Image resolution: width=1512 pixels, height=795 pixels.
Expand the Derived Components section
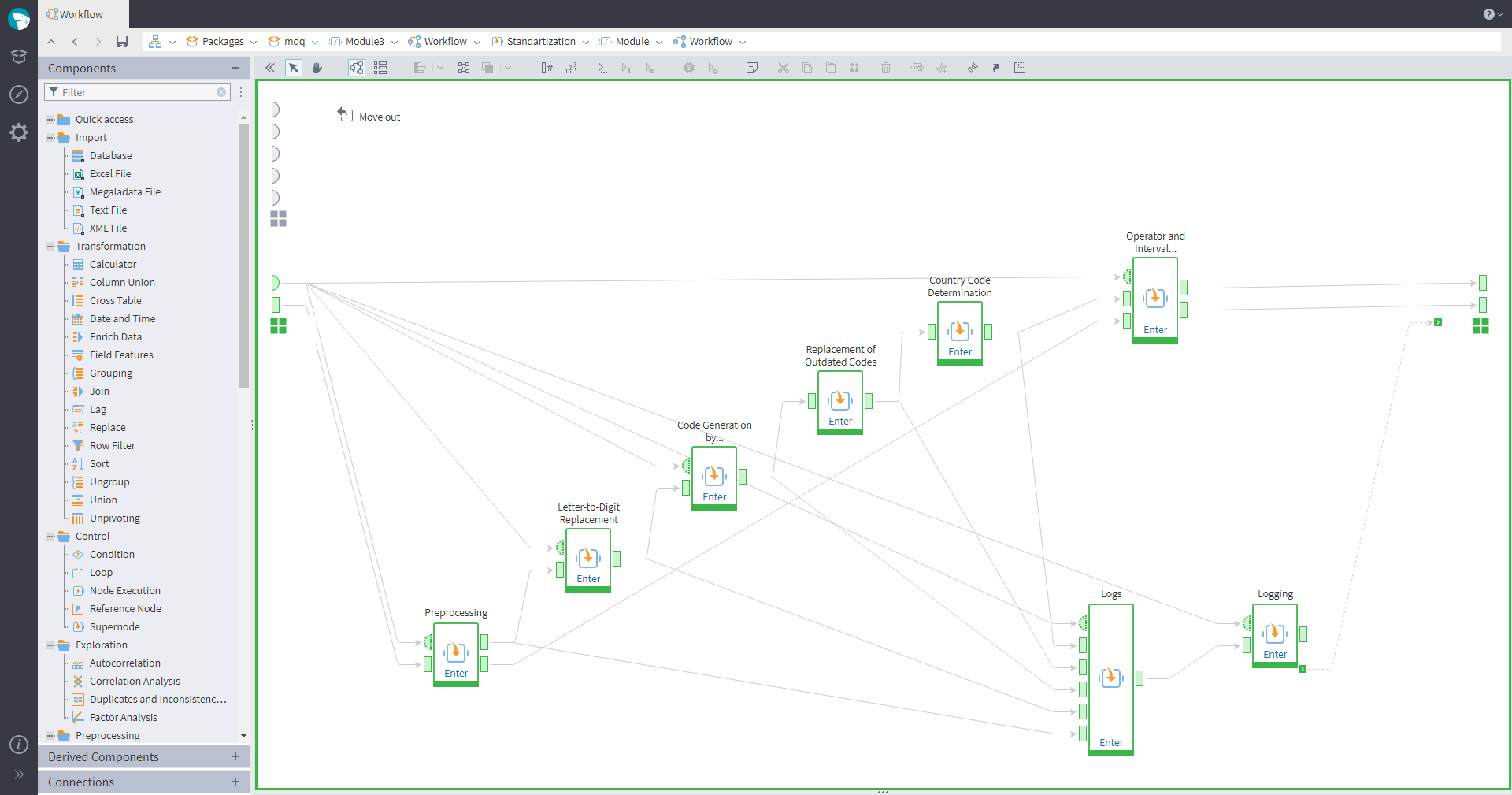click(235, 756)
